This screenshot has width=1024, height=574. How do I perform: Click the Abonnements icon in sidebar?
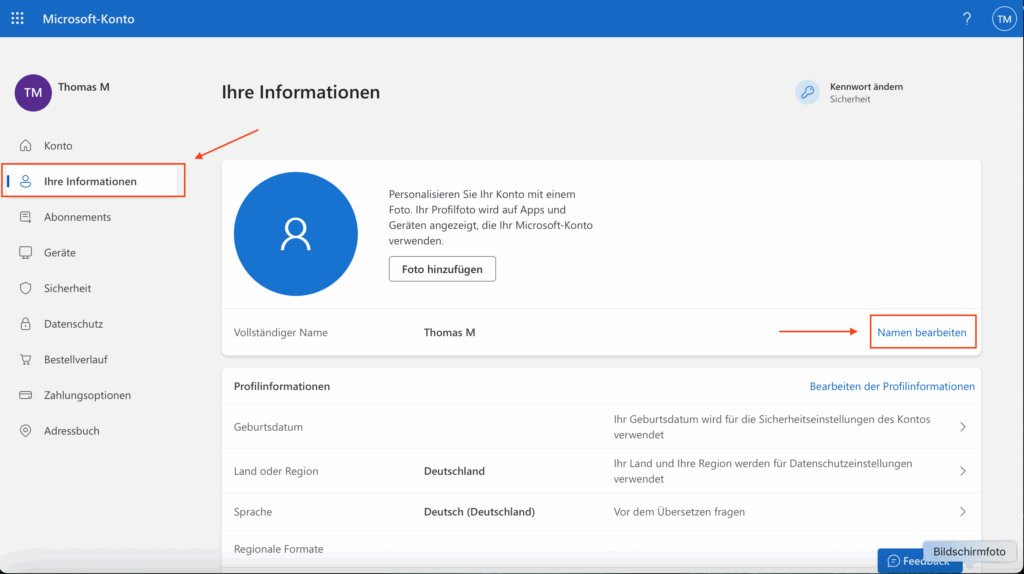[x=25, y=217]
